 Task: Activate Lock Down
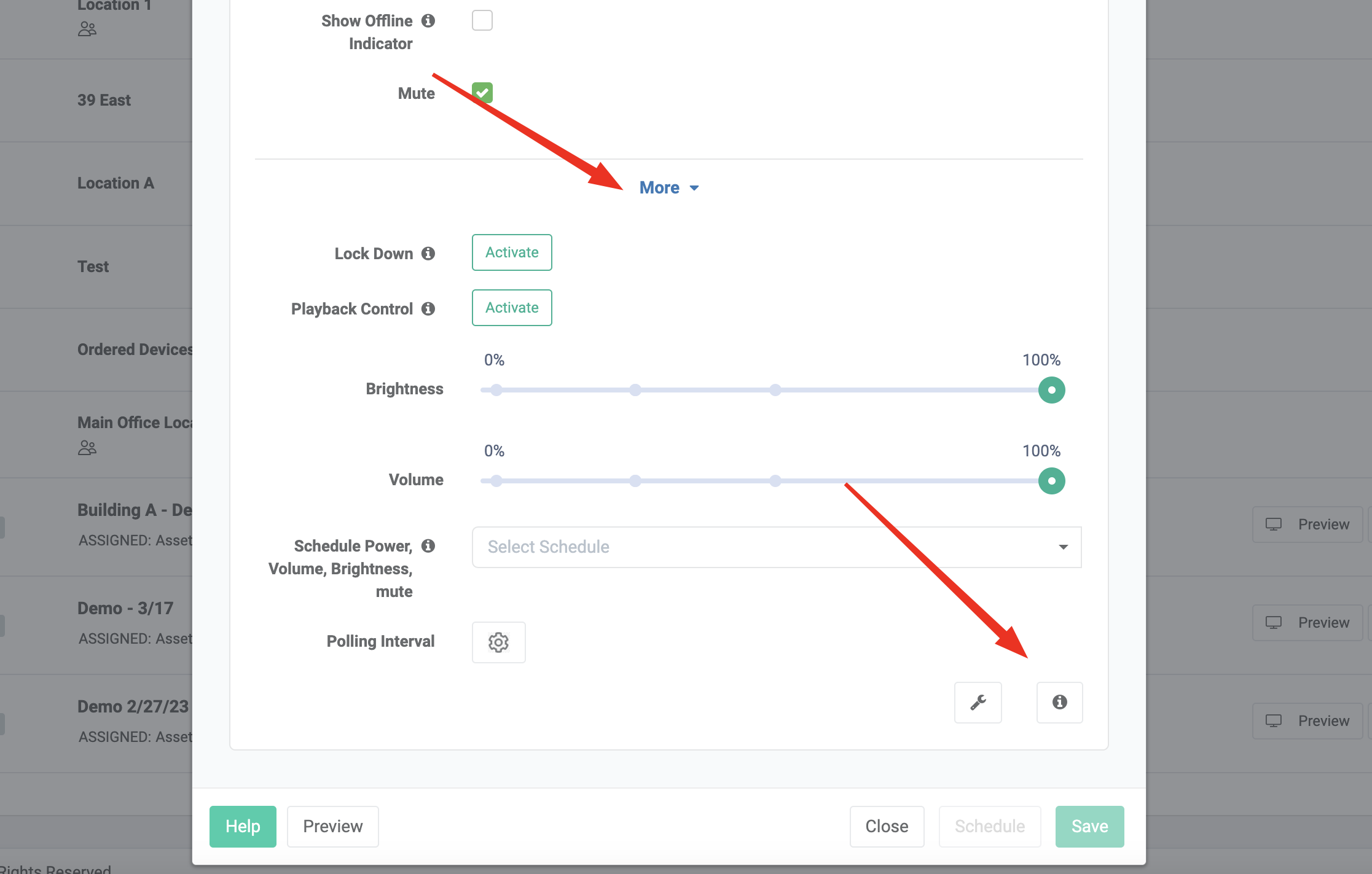pos(511,252)
